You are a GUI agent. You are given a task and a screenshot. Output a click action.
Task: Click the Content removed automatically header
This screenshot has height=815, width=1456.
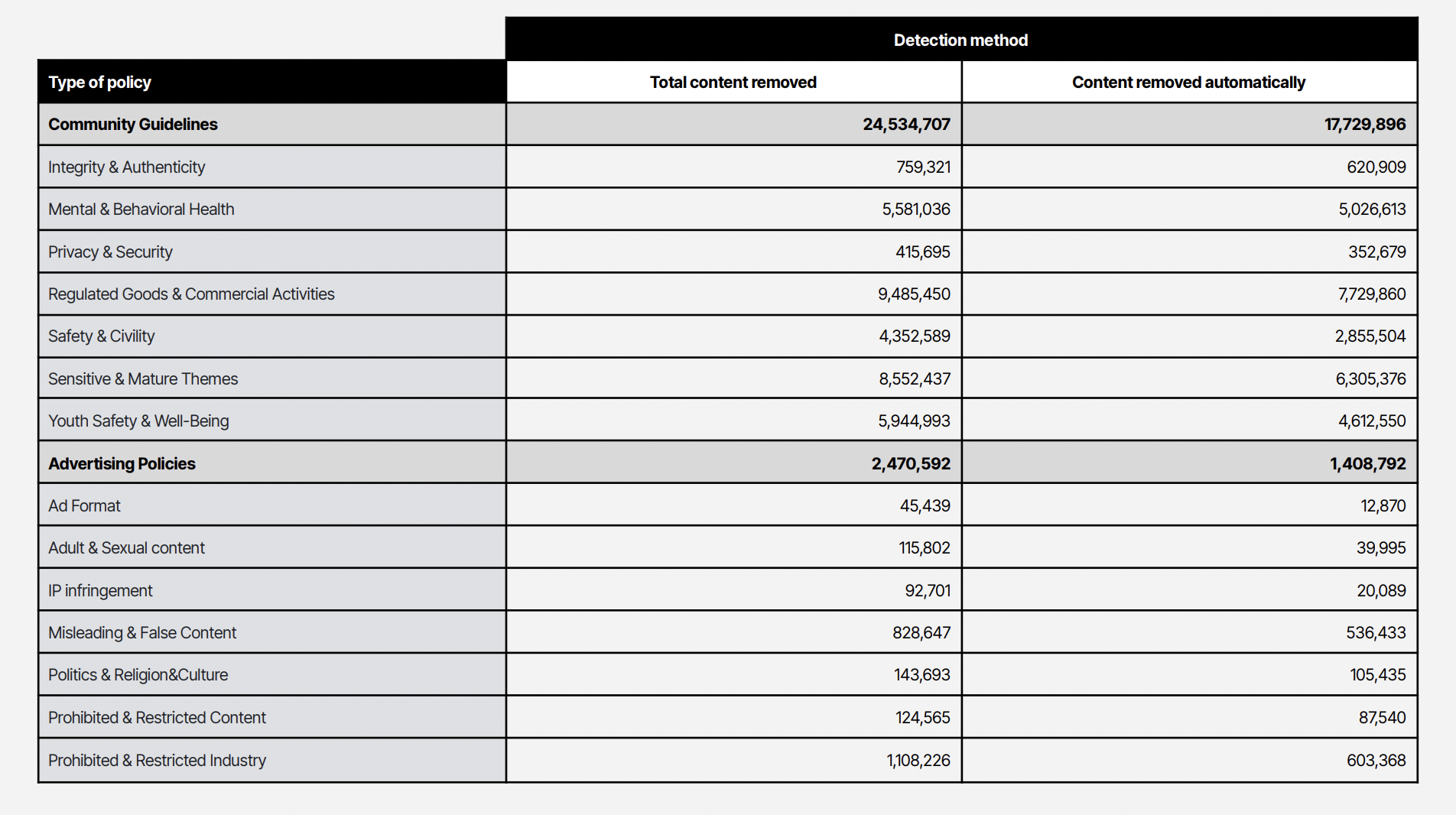pos(1188,82)
